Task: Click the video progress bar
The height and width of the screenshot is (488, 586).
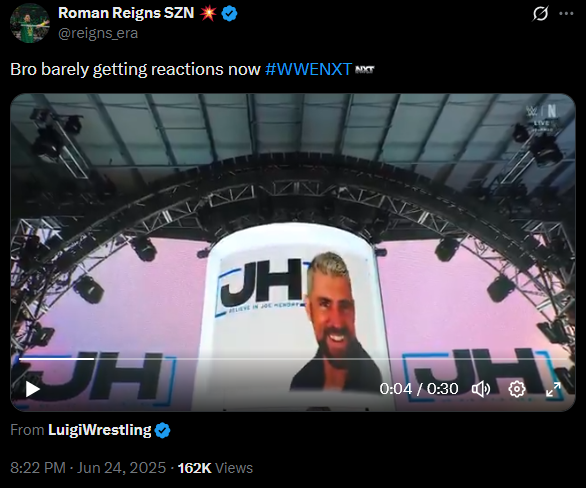Action: point(293,359)
